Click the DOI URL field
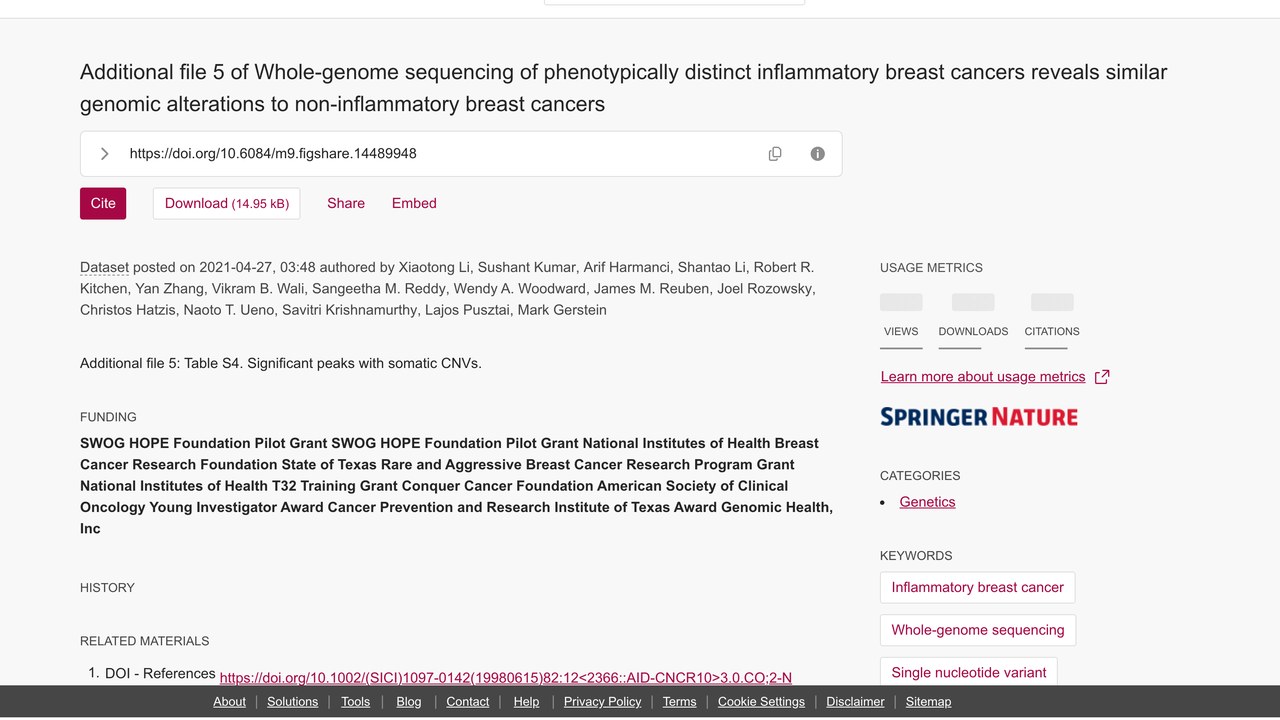This screenshot has width=1280, height=720. (461, 154)
